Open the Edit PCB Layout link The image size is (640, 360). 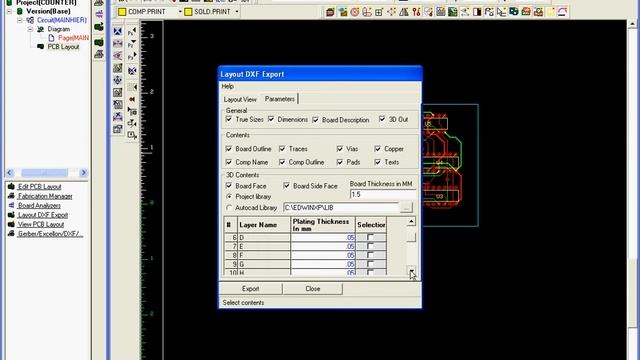40,187
